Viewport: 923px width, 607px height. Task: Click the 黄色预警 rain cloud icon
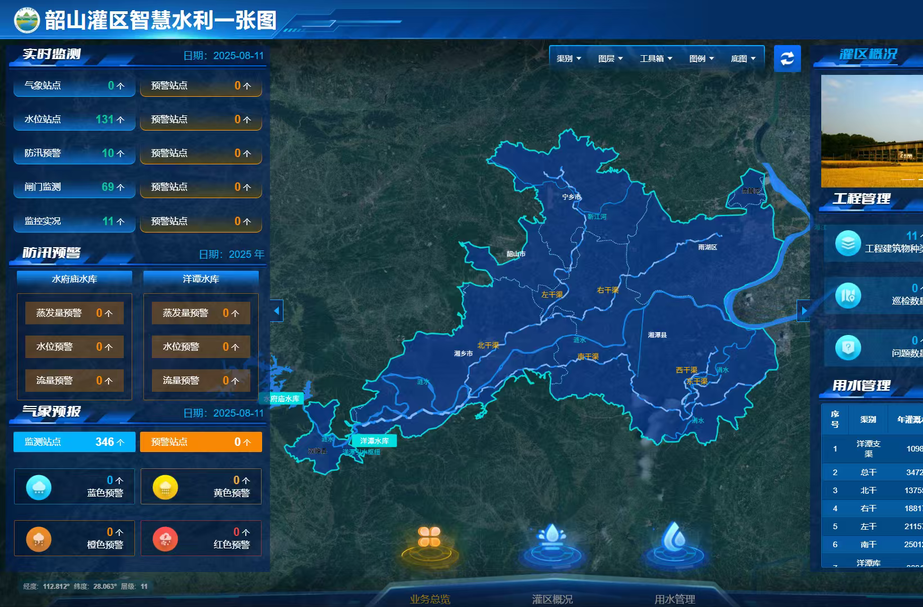(165, 487)
